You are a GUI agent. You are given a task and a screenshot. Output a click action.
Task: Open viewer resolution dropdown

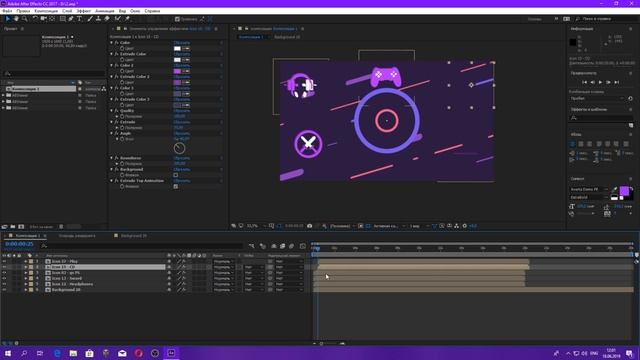pos(341,226)
